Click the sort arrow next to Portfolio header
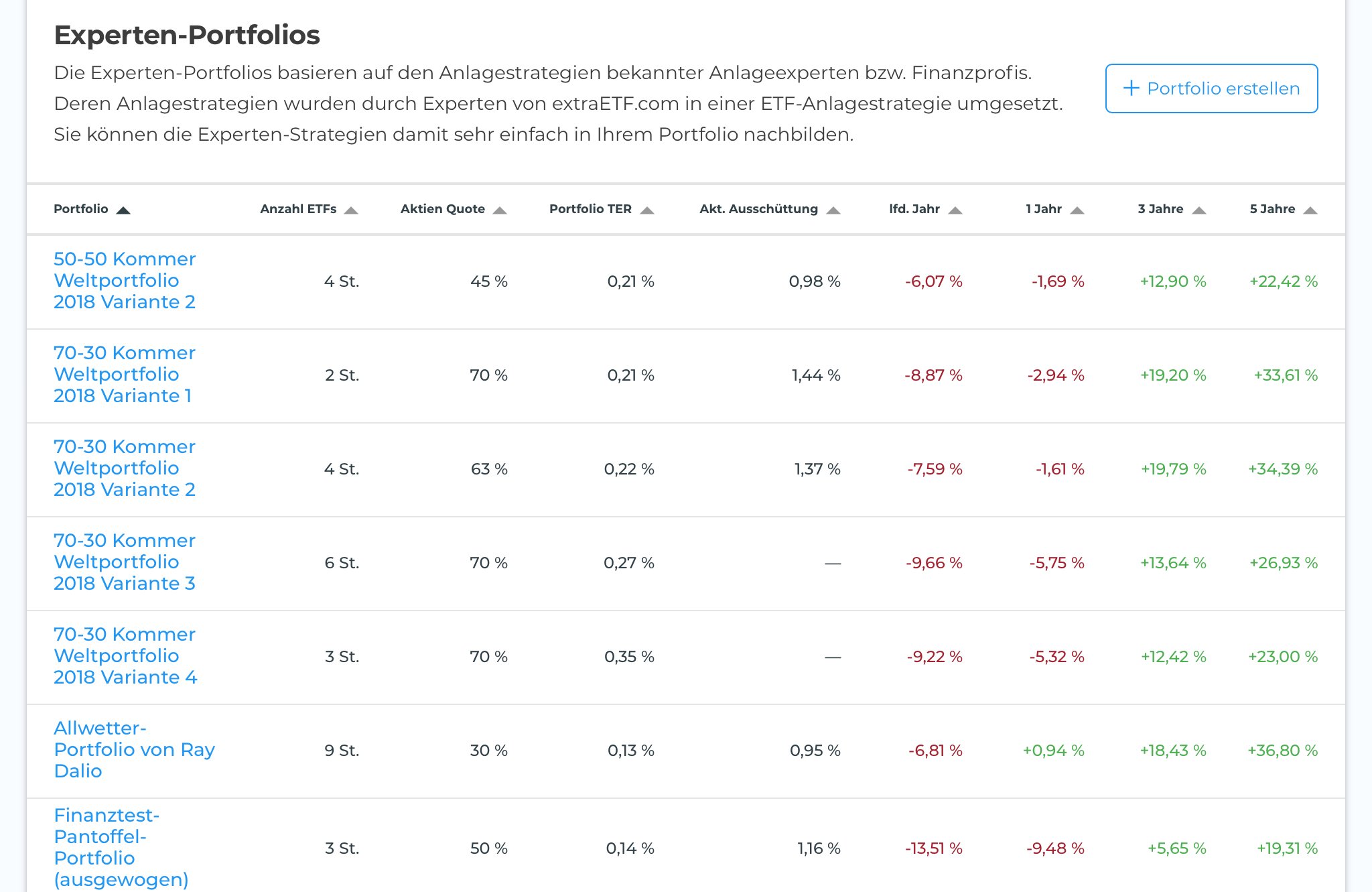The width and height of the screenshot is (1372, 892). (x=123, y=210)
